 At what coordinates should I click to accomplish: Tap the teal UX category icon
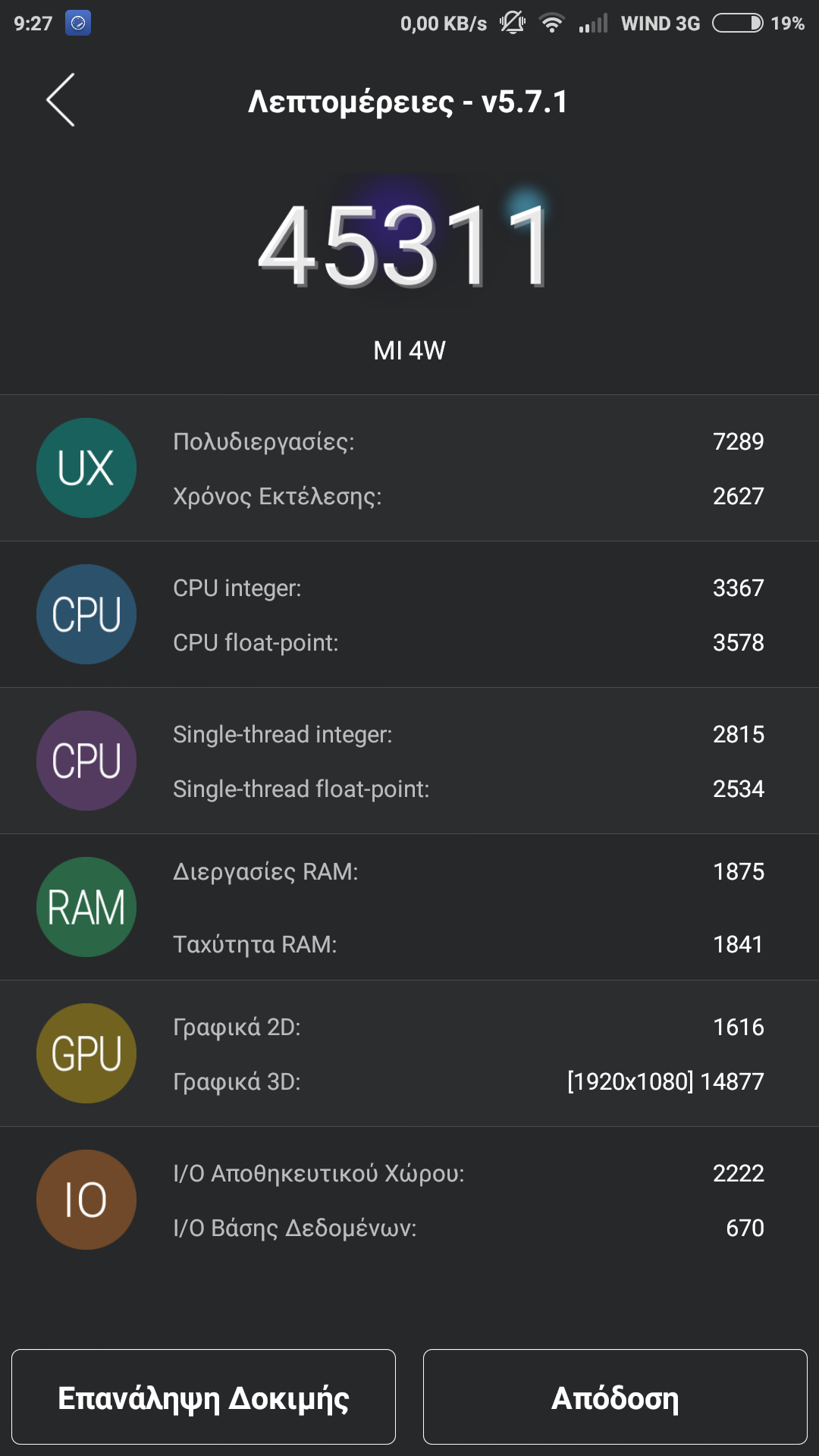[x=86, y=468]
